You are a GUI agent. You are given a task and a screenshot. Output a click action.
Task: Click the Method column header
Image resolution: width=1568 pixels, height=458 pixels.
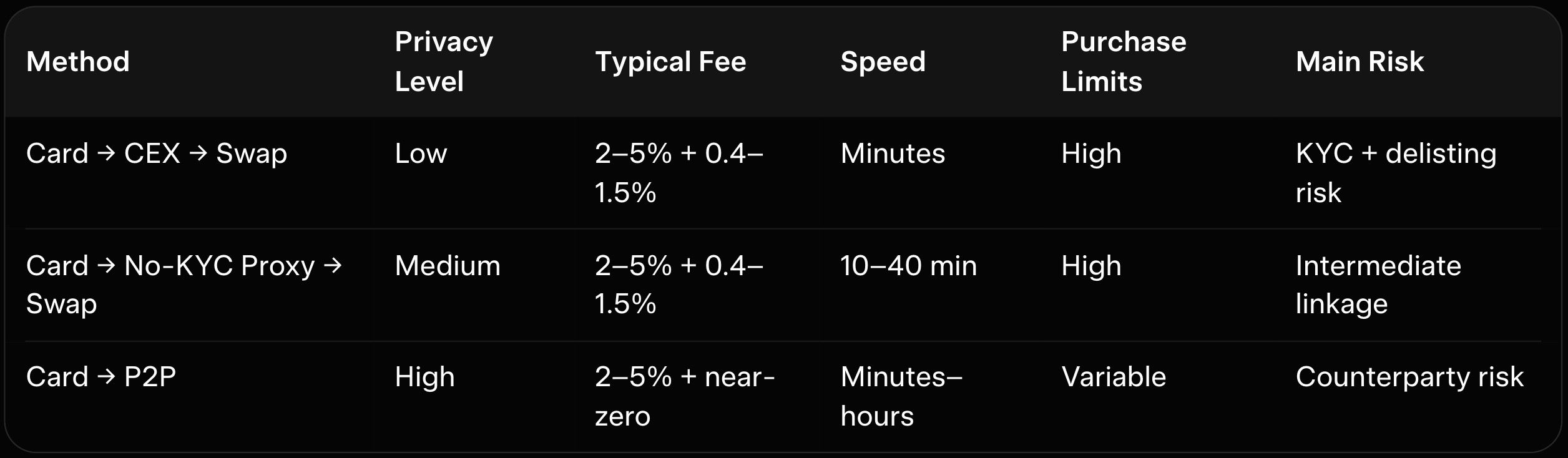pos(78,62)
